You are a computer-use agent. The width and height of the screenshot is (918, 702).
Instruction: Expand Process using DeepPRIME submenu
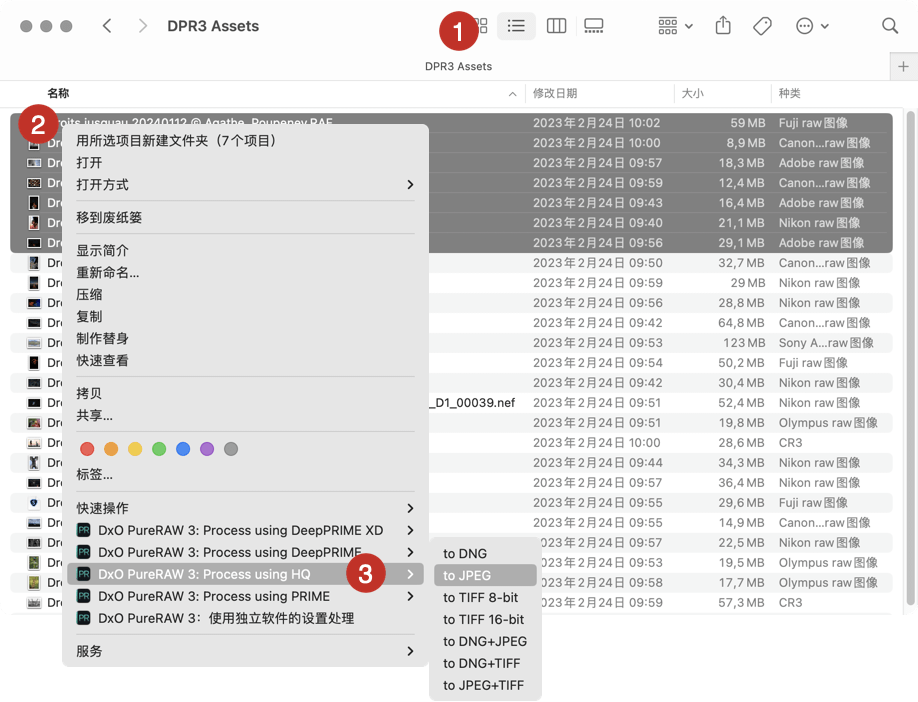click(245, 552)
